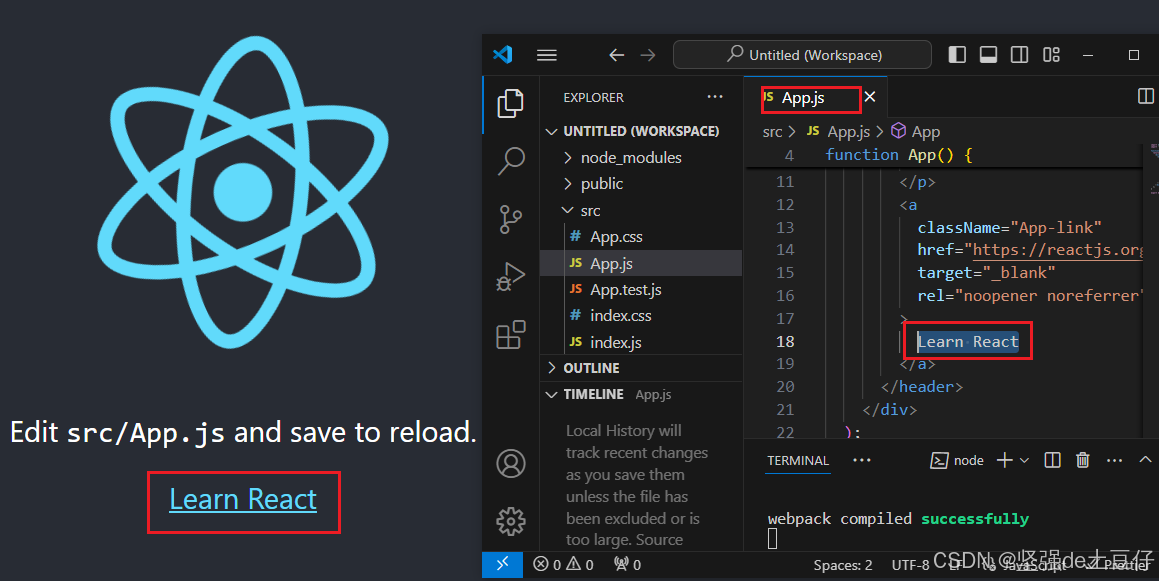
Task: Open the Customize Layout icon
Action: 1051,55
